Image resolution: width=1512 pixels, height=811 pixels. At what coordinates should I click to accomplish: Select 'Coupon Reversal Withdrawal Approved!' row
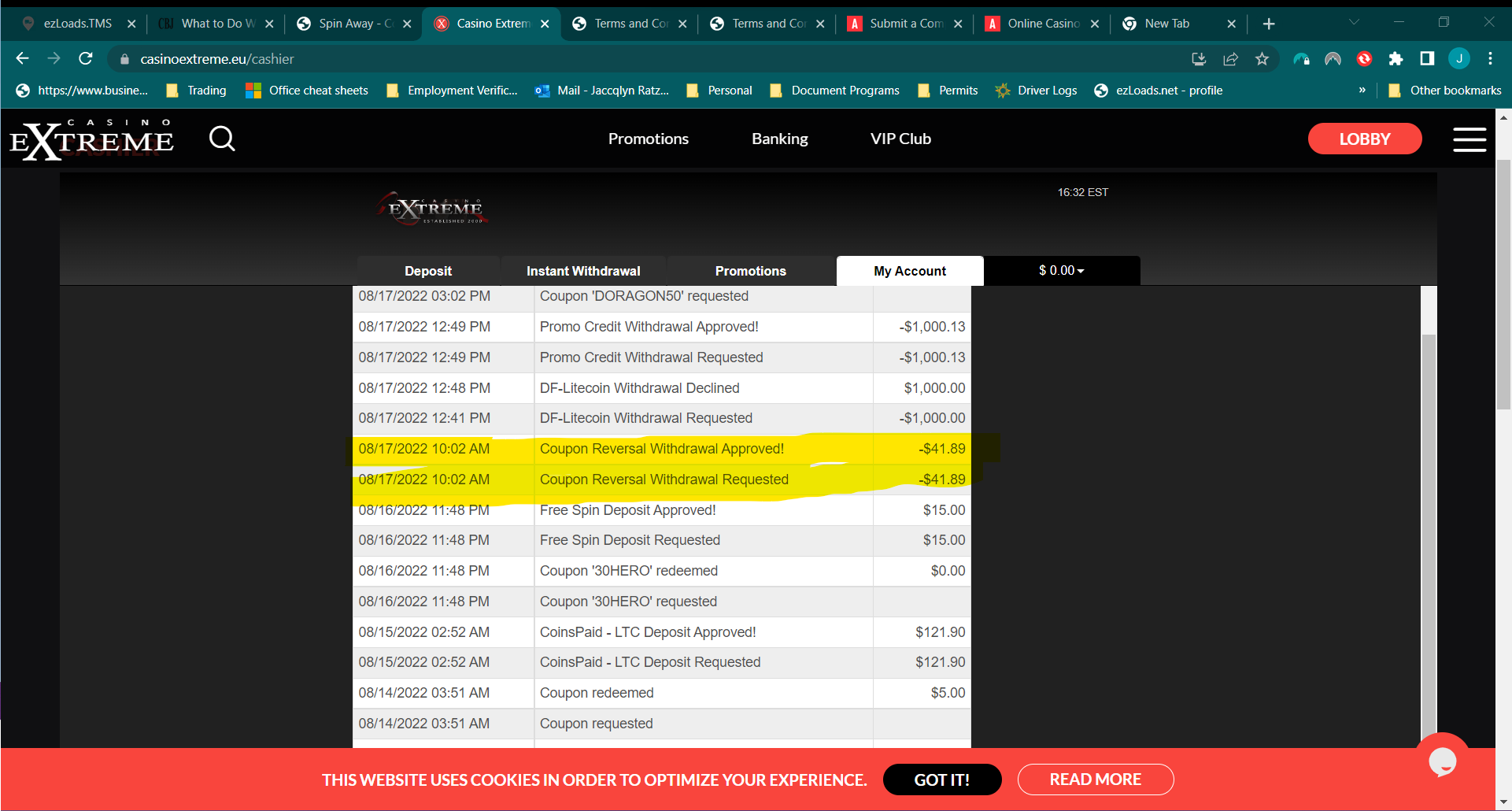[662, 449]
